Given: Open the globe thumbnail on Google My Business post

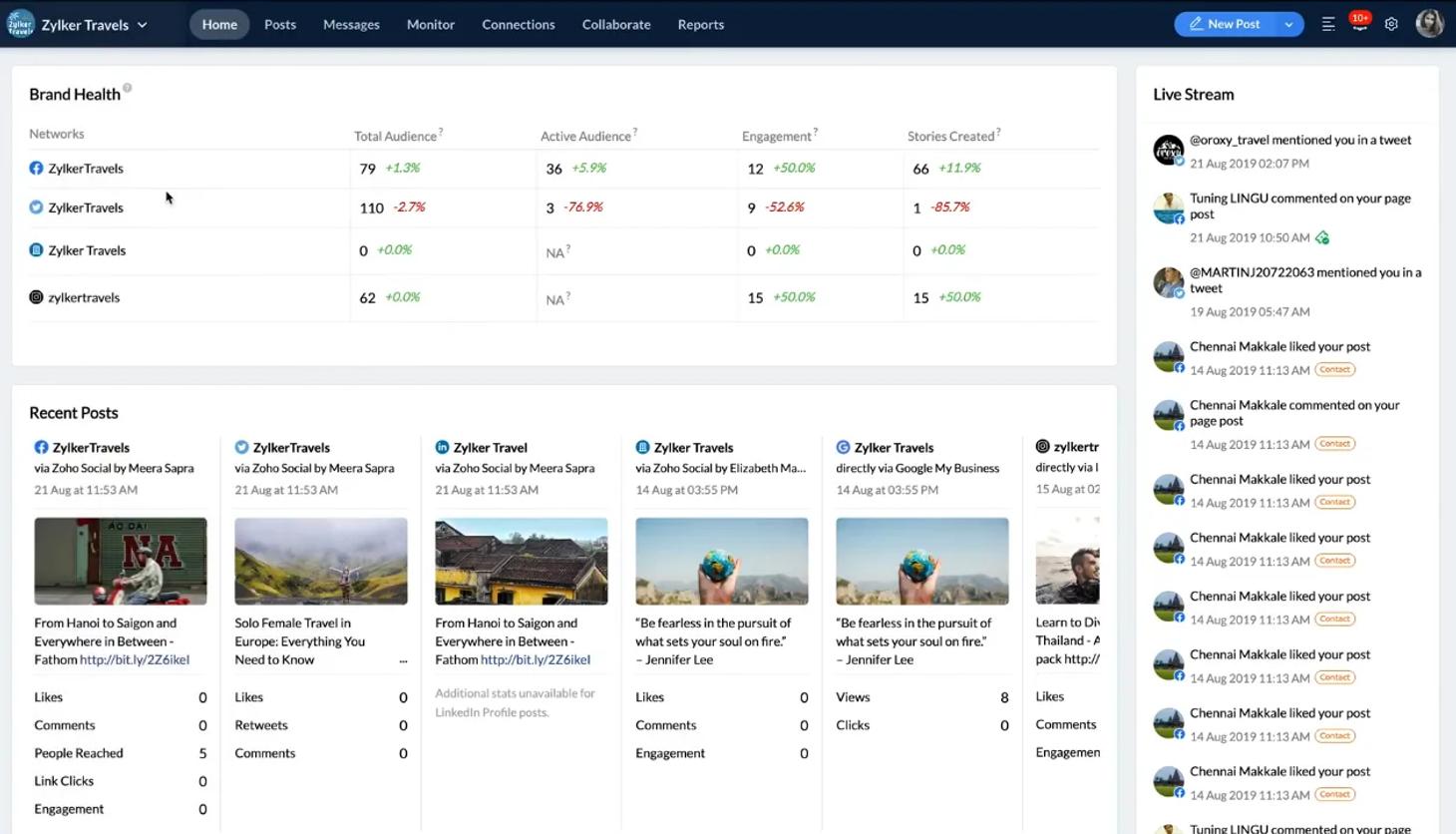Looking at the screenshot, I should 922,561.
